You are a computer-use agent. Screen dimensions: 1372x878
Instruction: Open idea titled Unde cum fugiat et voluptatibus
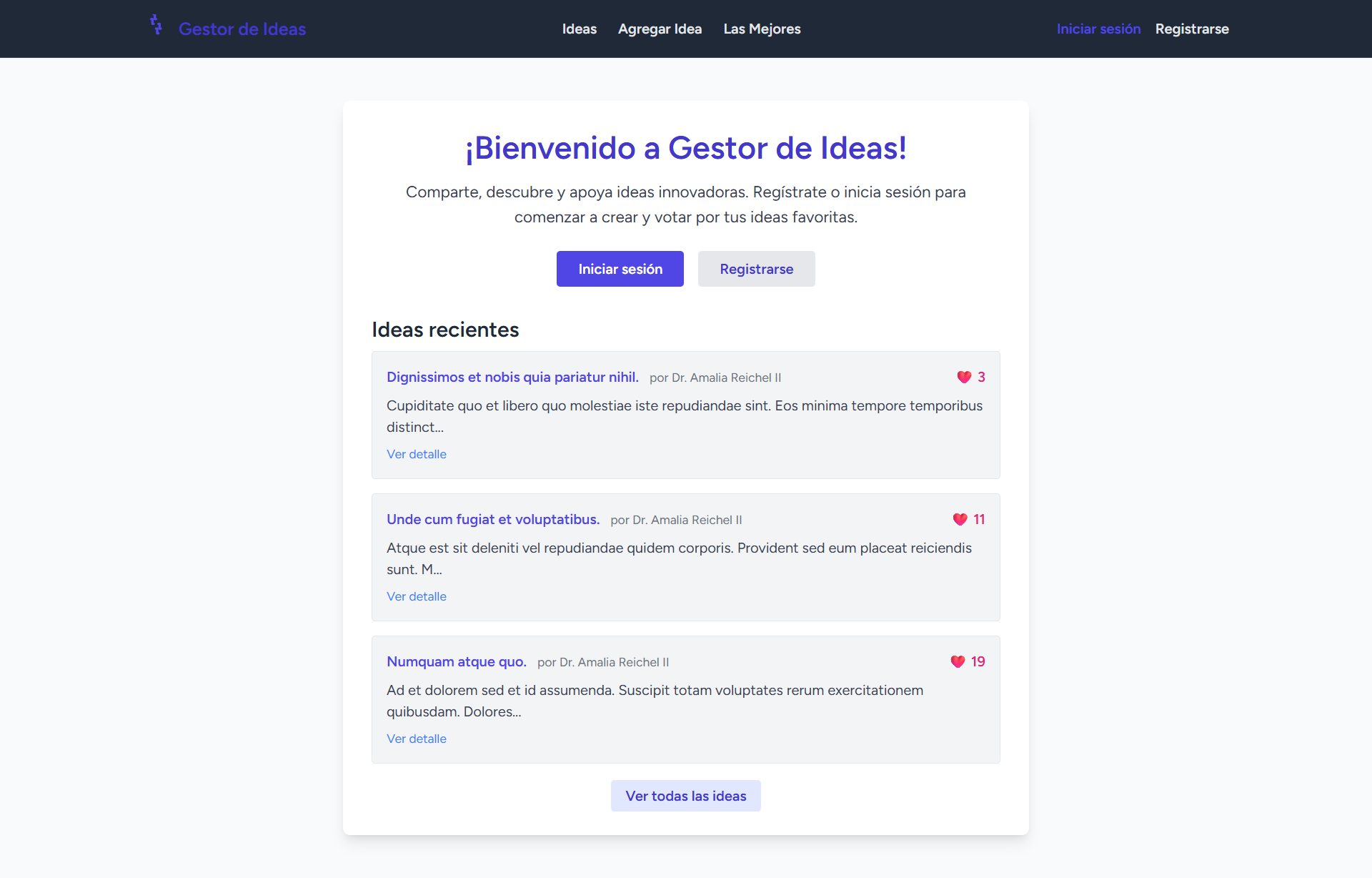tap(493, 519)
